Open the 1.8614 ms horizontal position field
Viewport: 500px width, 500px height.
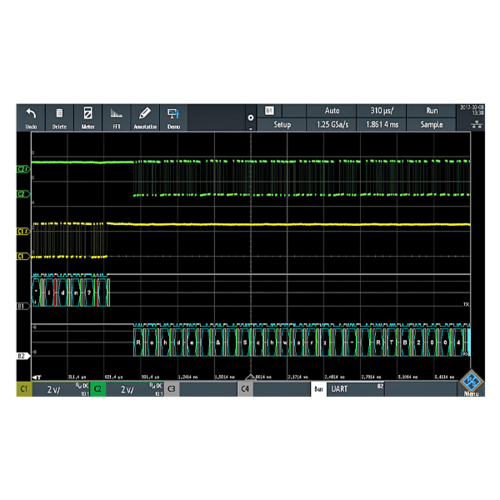pyautogui.click(x=382, y=125)
